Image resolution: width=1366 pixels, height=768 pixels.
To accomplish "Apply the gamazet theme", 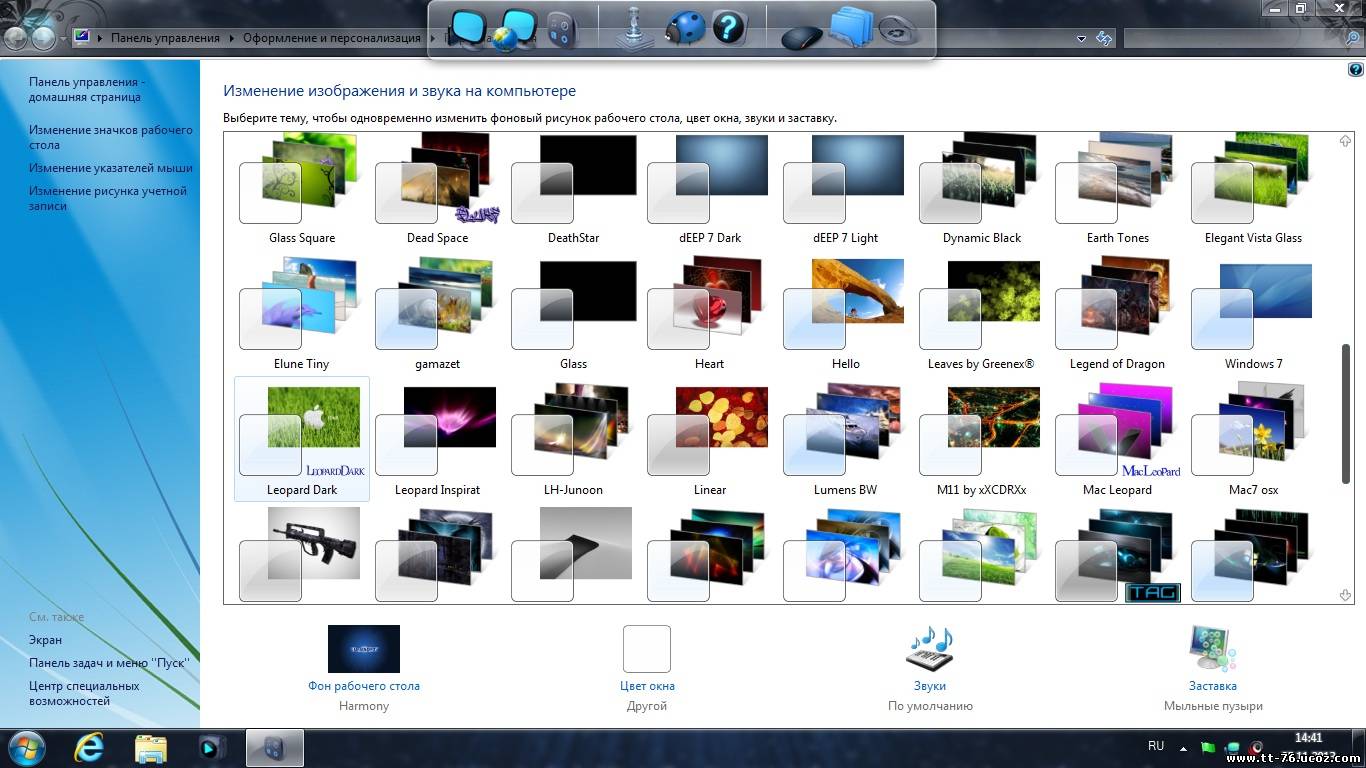I will [x=437, y=314].
